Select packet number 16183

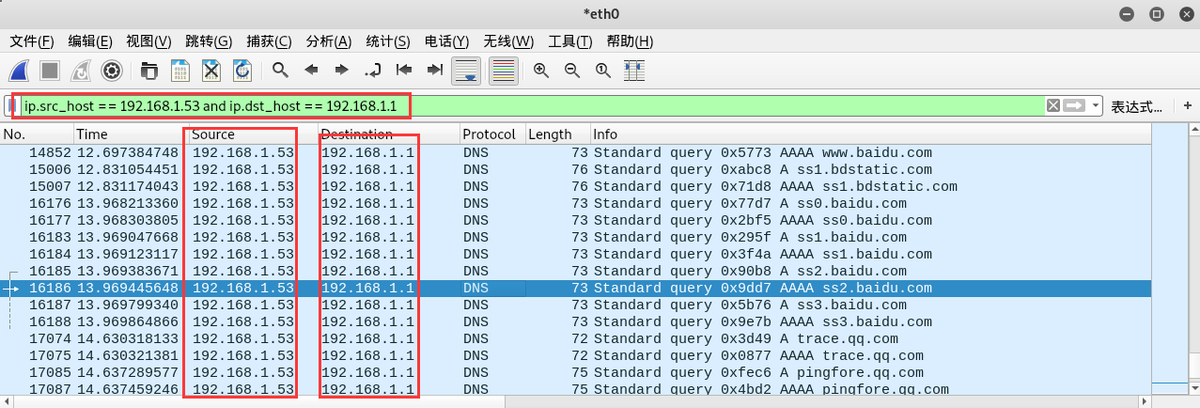tap(575, 238)
